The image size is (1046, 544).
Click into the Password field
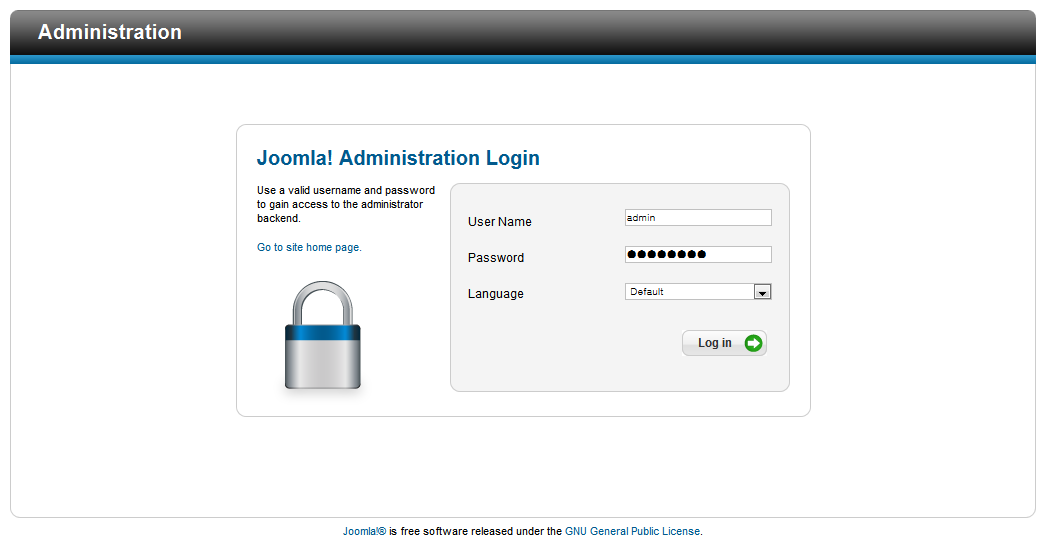click(698, 254)
